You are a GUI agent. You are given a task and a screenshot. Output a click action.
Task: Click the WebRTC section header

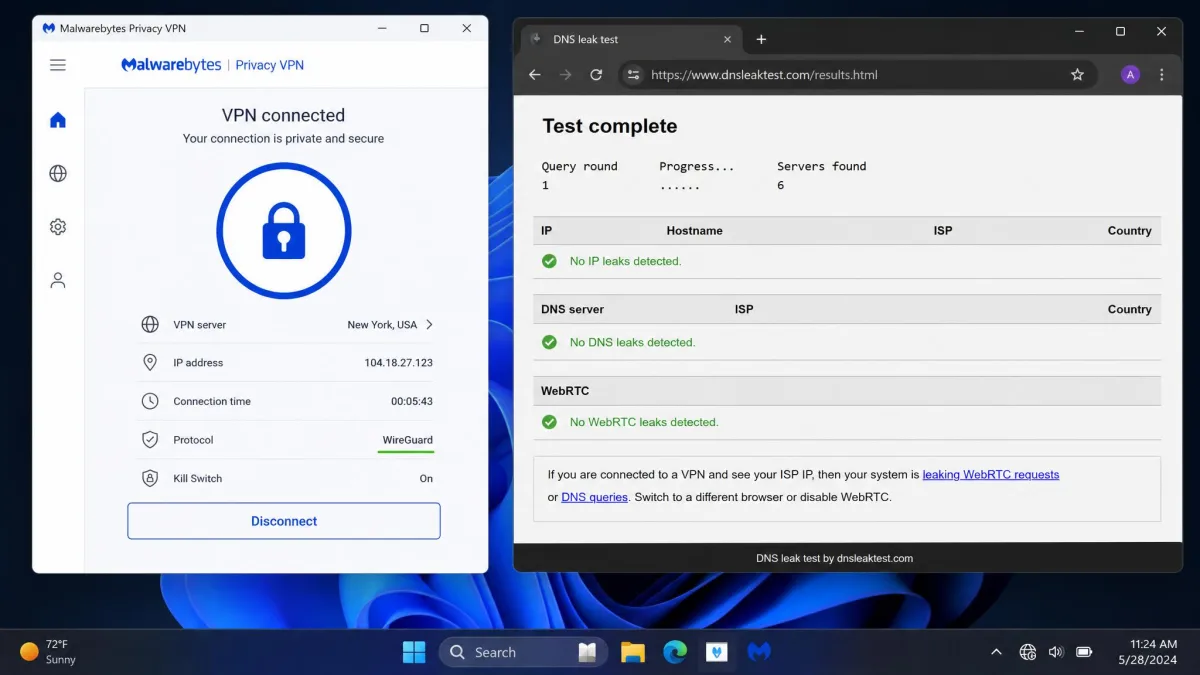[565, 391]
